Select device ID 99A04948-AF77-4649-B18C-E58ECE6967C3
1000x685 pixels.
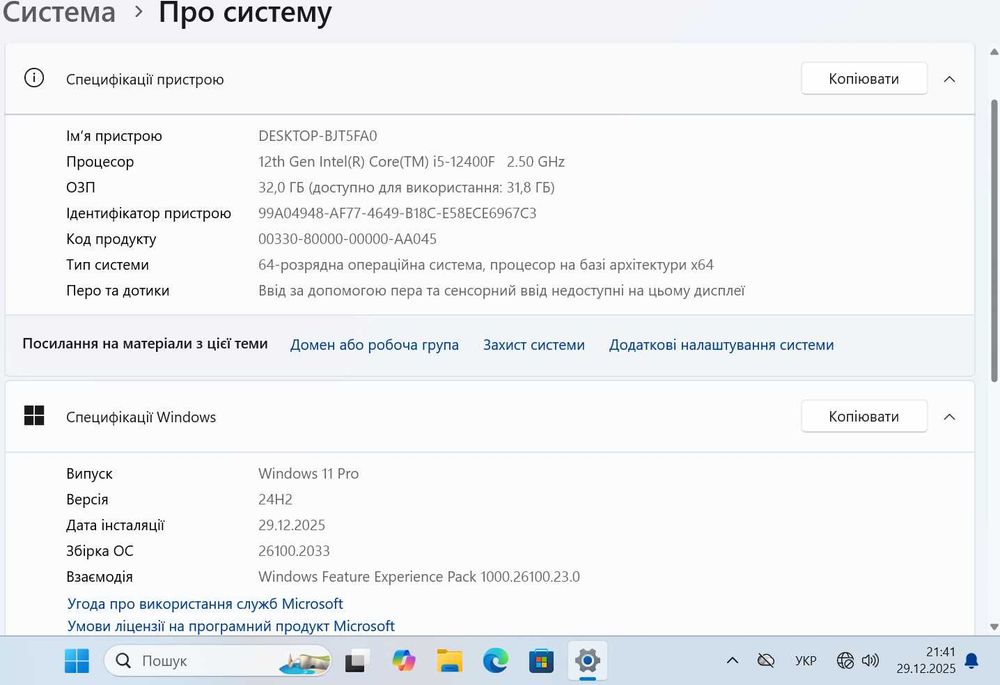pos(397,213)
